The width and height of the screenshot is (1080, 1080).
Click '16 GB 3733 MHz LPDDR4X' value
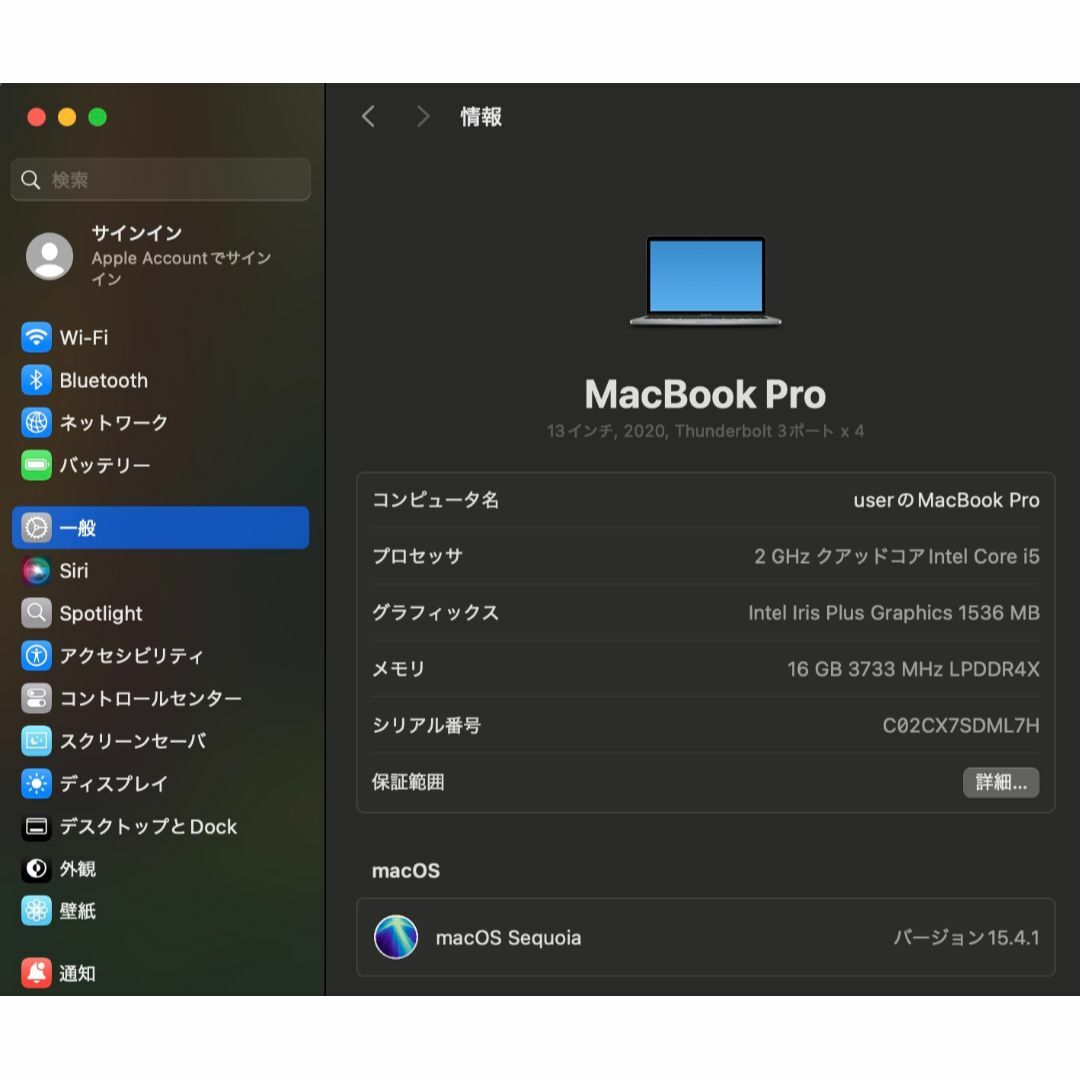pos(913,669)
